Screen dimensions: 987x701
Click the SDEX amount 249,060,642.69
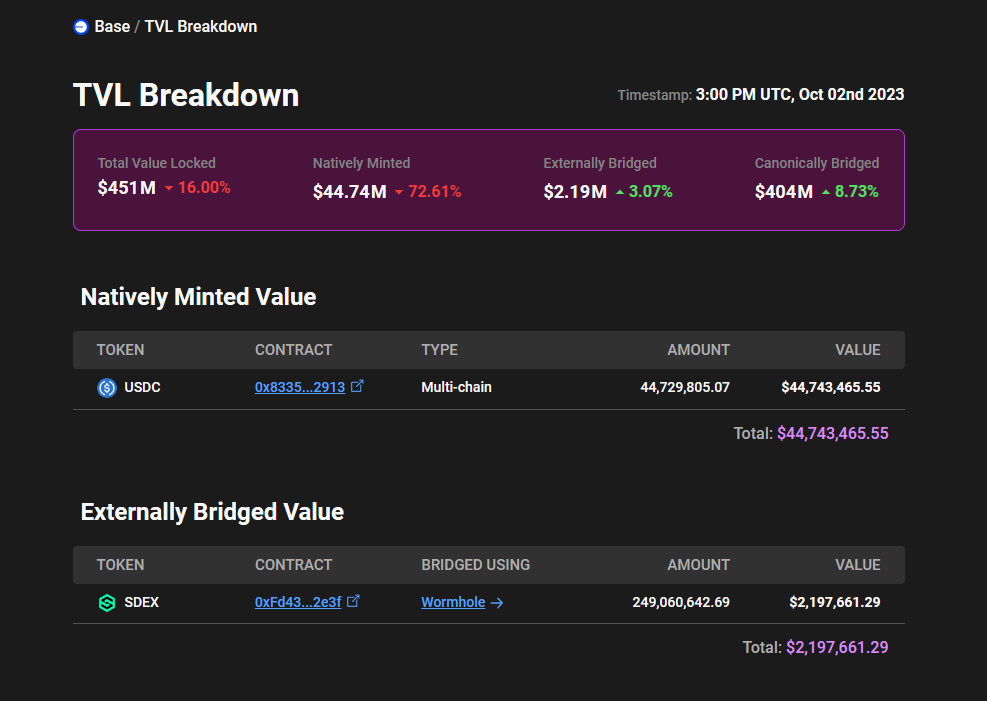coord(681,602)
